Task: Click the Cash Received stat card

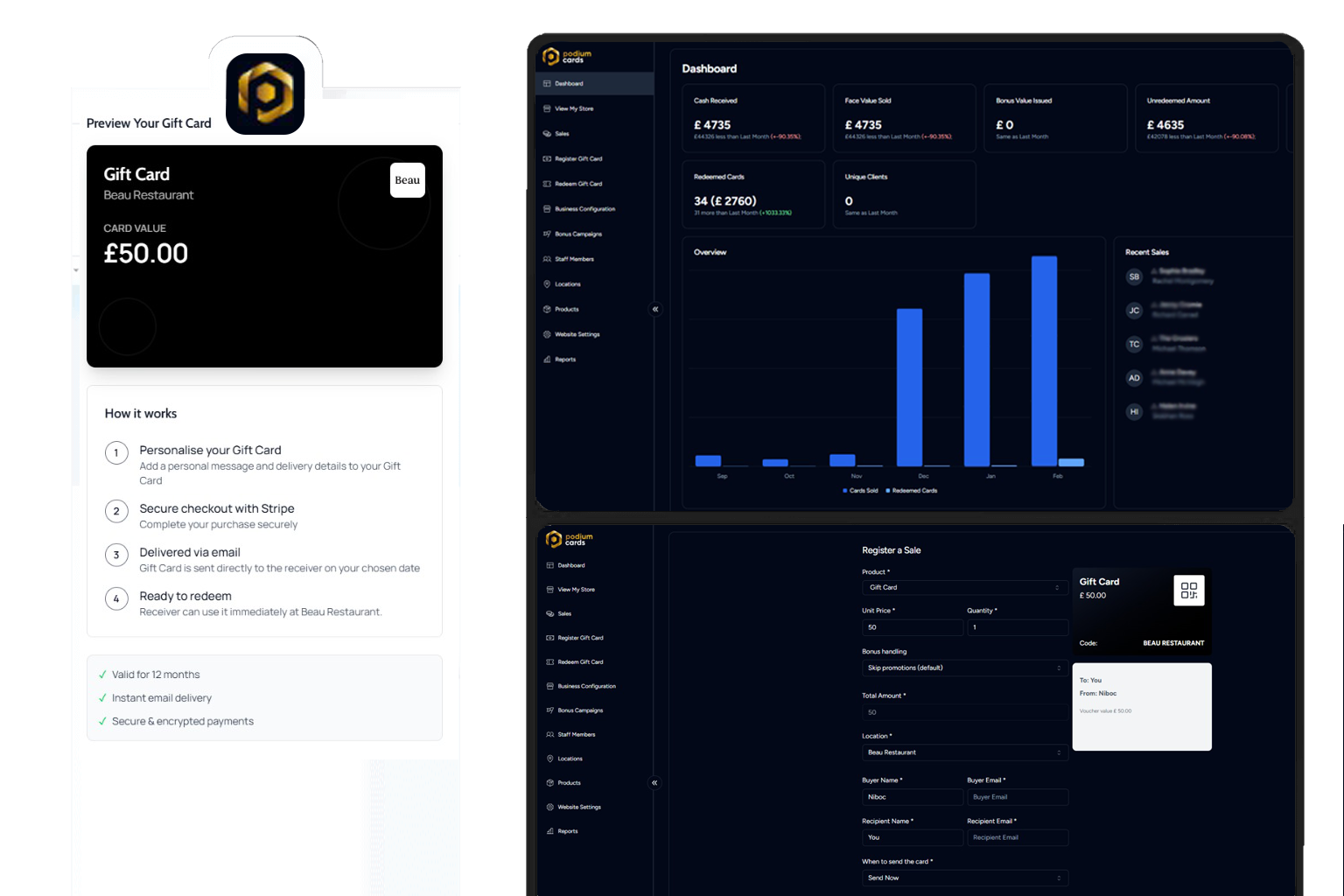Action: (x=753, y=118)
